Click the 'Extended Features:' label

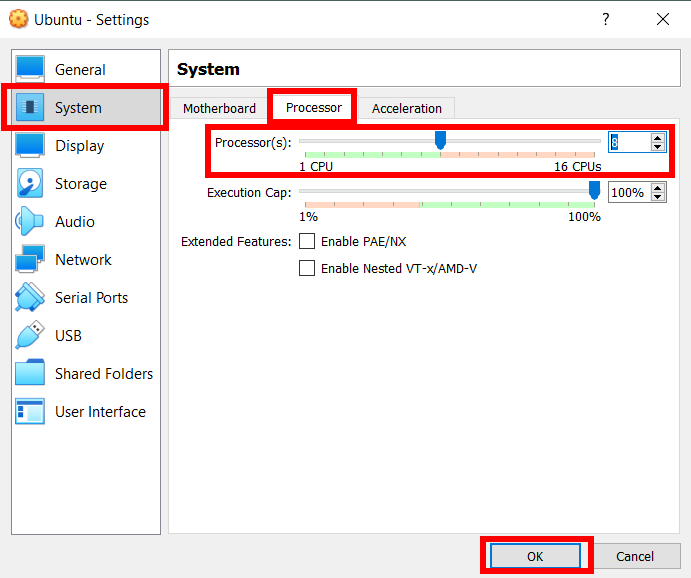[x=236, y=241]
